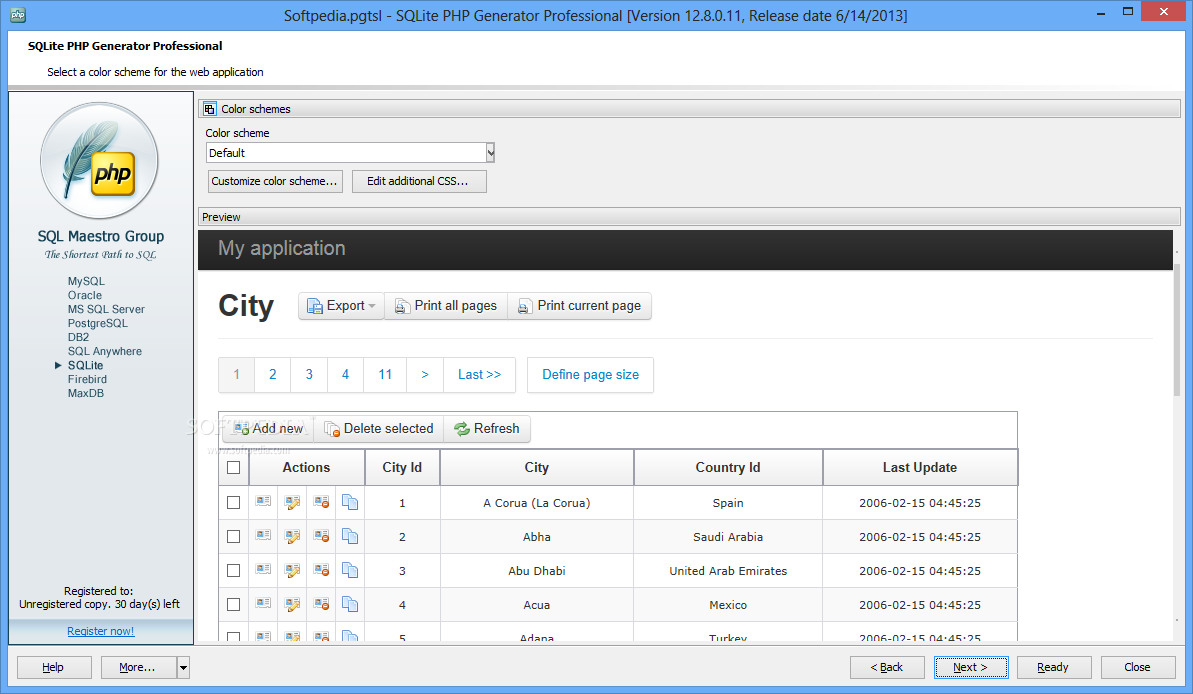Click Print all pages button
The width and height of the screenshot is (1193, 694).
click(446, 306)
